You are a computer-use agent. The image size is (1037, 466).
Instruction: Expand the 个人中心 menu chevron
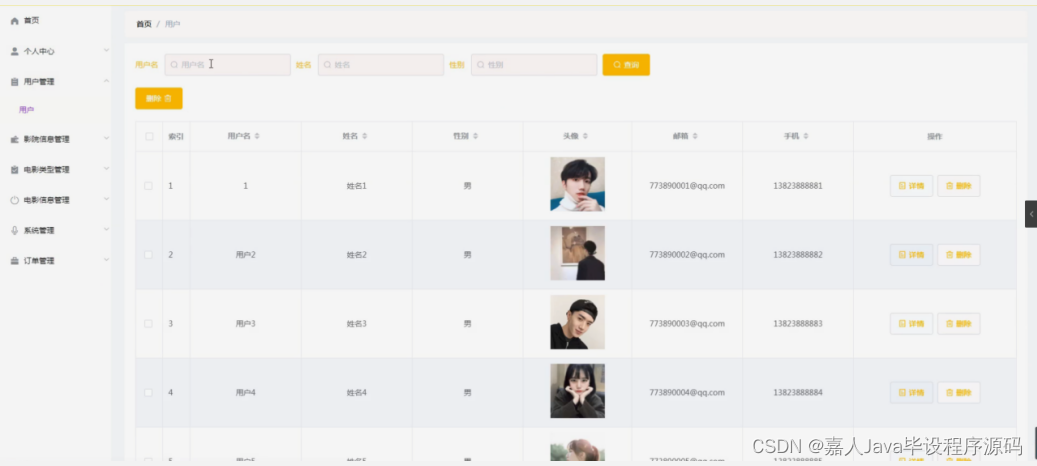pos(106,51)
